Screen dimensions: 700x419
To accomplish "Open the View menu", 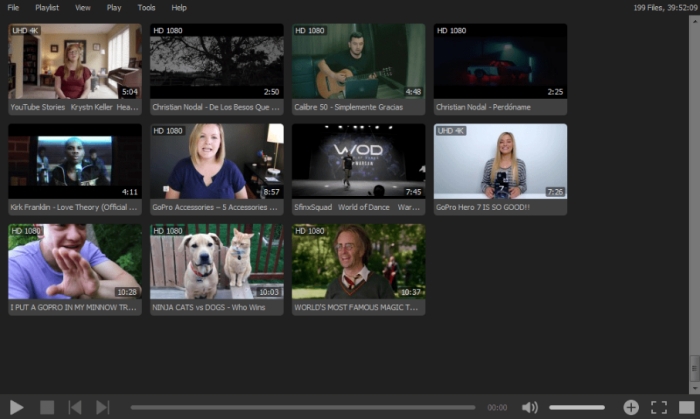I will [83, 8].
